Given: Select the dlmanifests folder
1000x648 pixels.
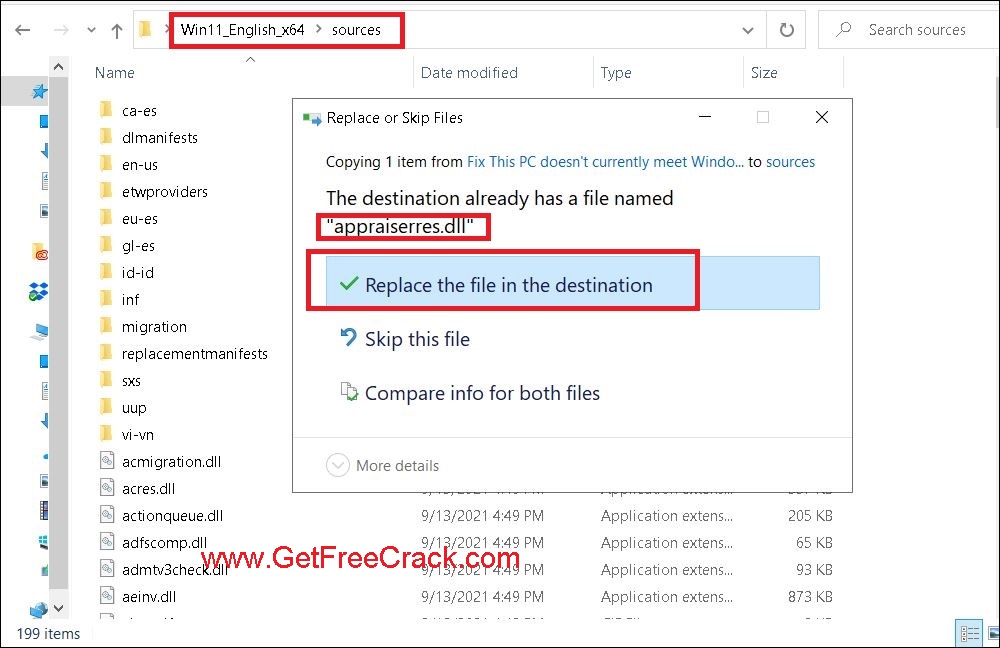Looking at the screenshot, I should 159,138.
